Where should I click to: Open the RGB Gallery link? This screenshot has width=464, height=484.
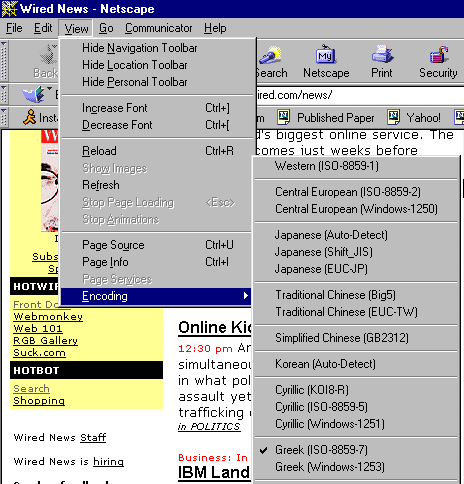pyautogui.click(x=45, y=341)
